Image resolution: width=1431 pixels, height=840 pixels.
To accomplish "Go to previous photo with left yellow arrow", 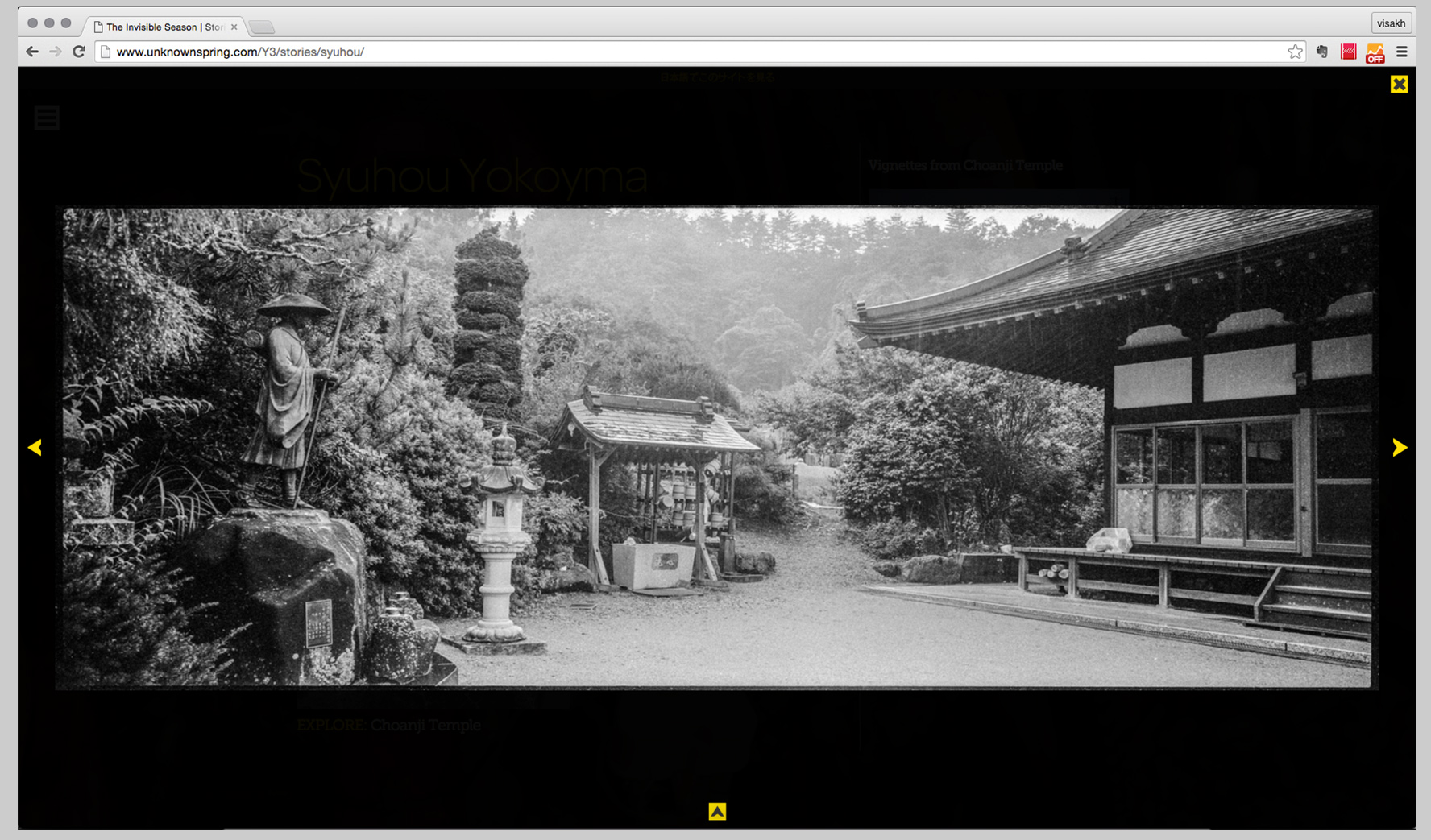I will pos(35,447).
